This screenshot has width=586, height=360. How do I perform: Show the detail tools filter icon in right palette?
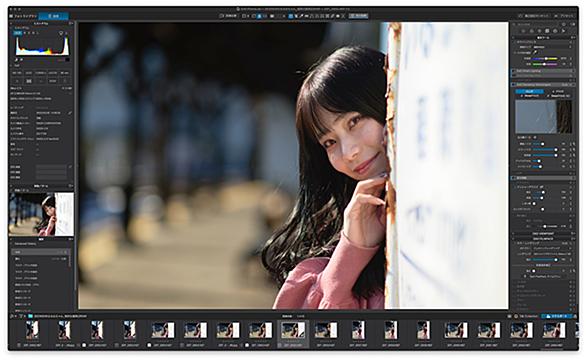[539, 31]
